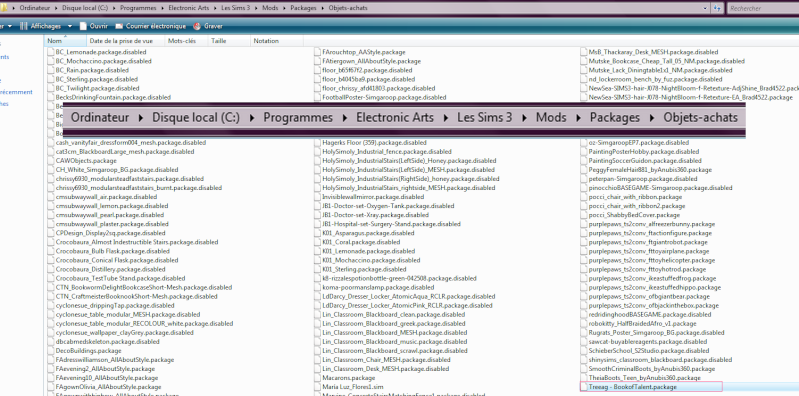The image size is (799, 396).
Task: Go to Programmes in the address bar
Action: [x=137, y=9]
